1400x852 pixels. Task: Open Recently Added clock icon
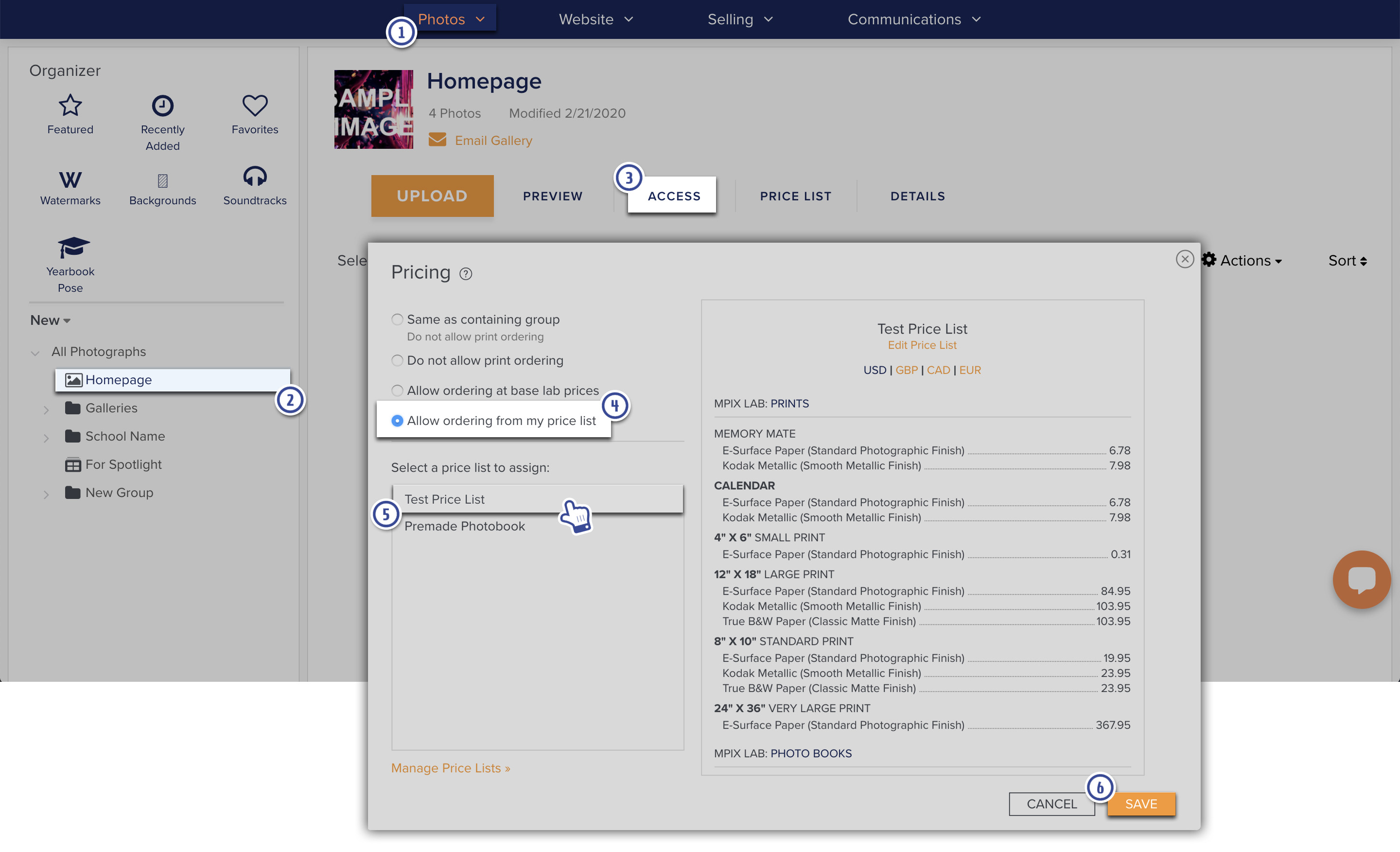point(162,106)
